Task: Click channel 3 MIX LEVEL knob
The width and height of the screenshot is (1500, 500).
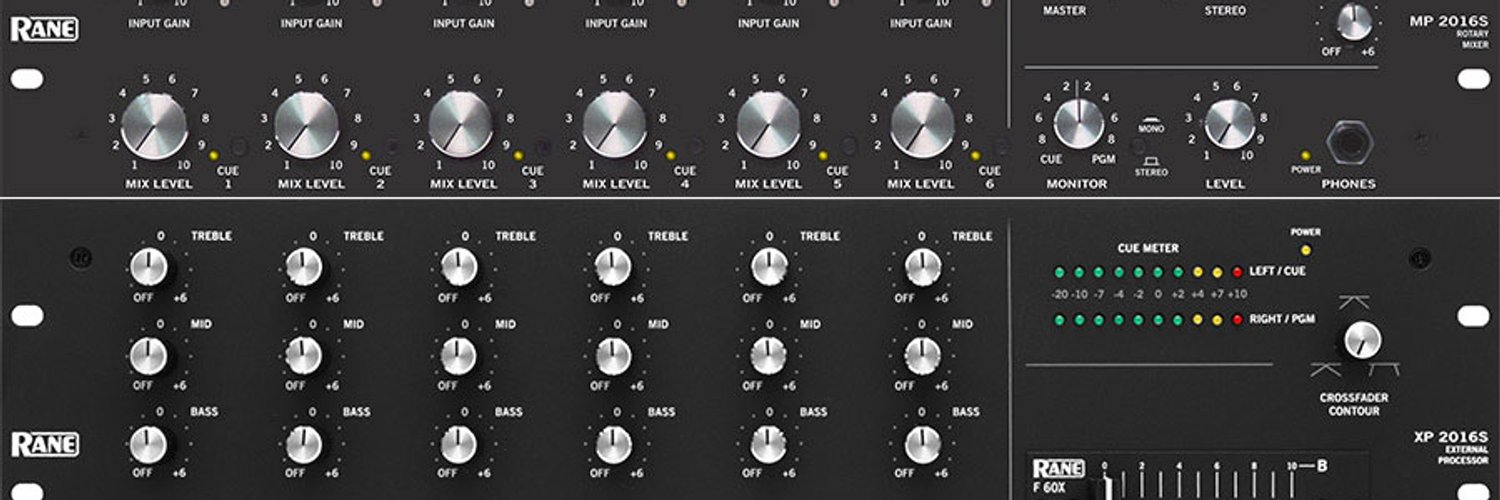Action: 460,125
